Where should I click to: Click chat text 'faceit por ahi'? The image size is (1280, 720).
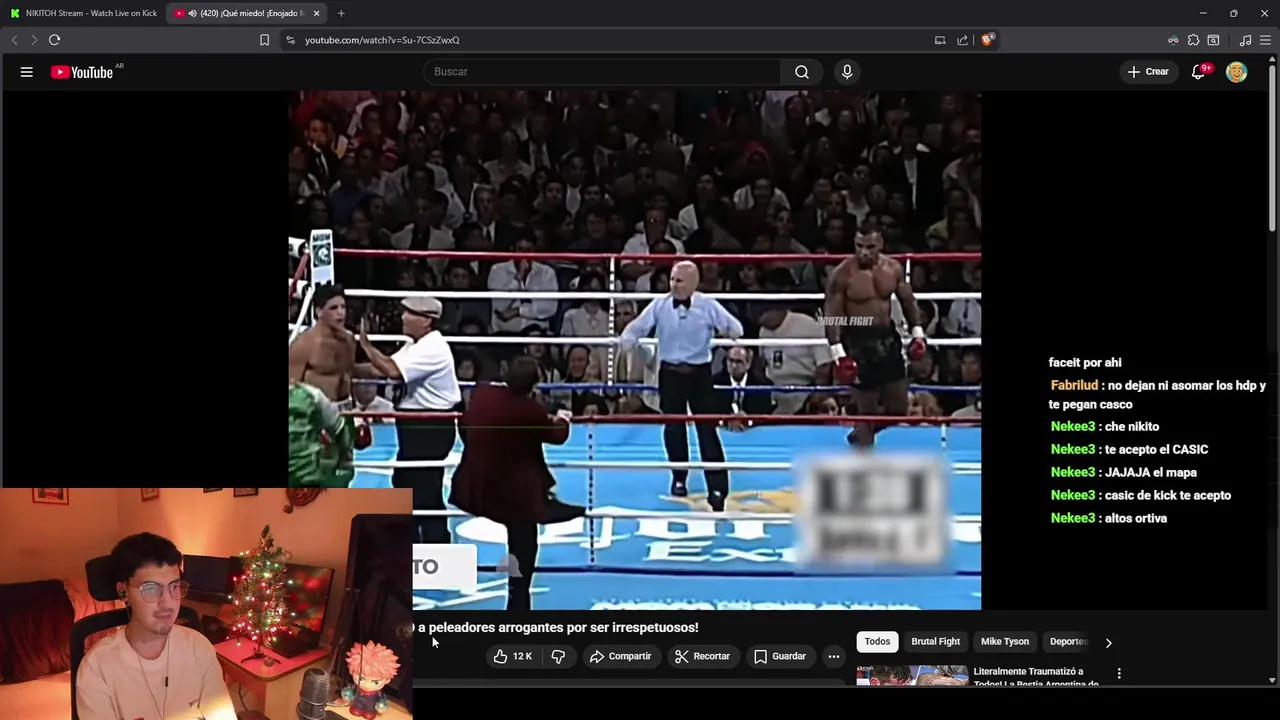[x=1085, y=362]
